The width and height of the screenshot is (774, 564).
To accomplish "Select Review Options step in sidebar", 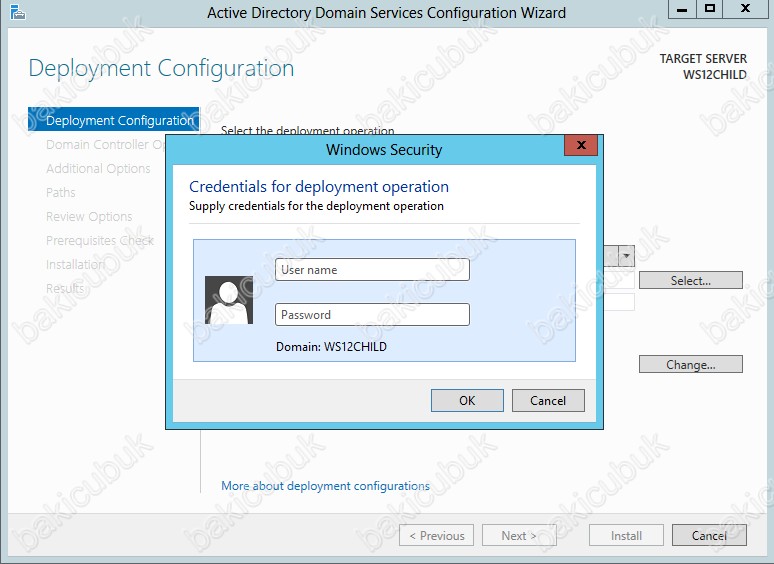I will pos(89,217).
